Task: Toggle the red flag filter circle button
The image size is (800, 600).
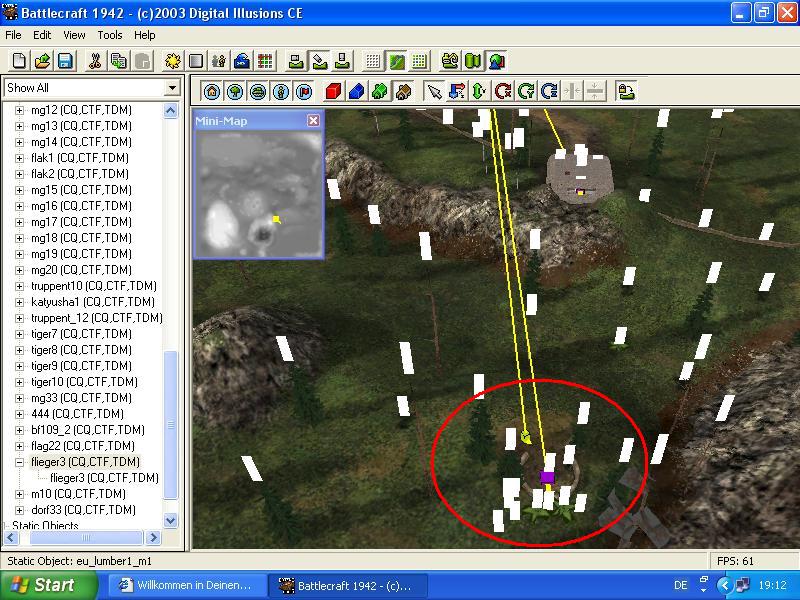Action: pos(304,91)
